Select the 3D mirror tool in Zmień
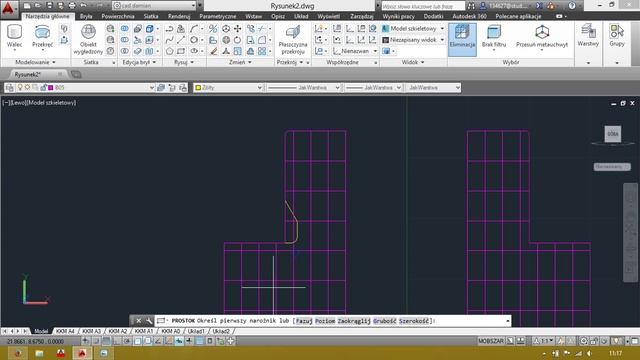The width and height of the screenshot is (640, 360). [x=213, y=29]
